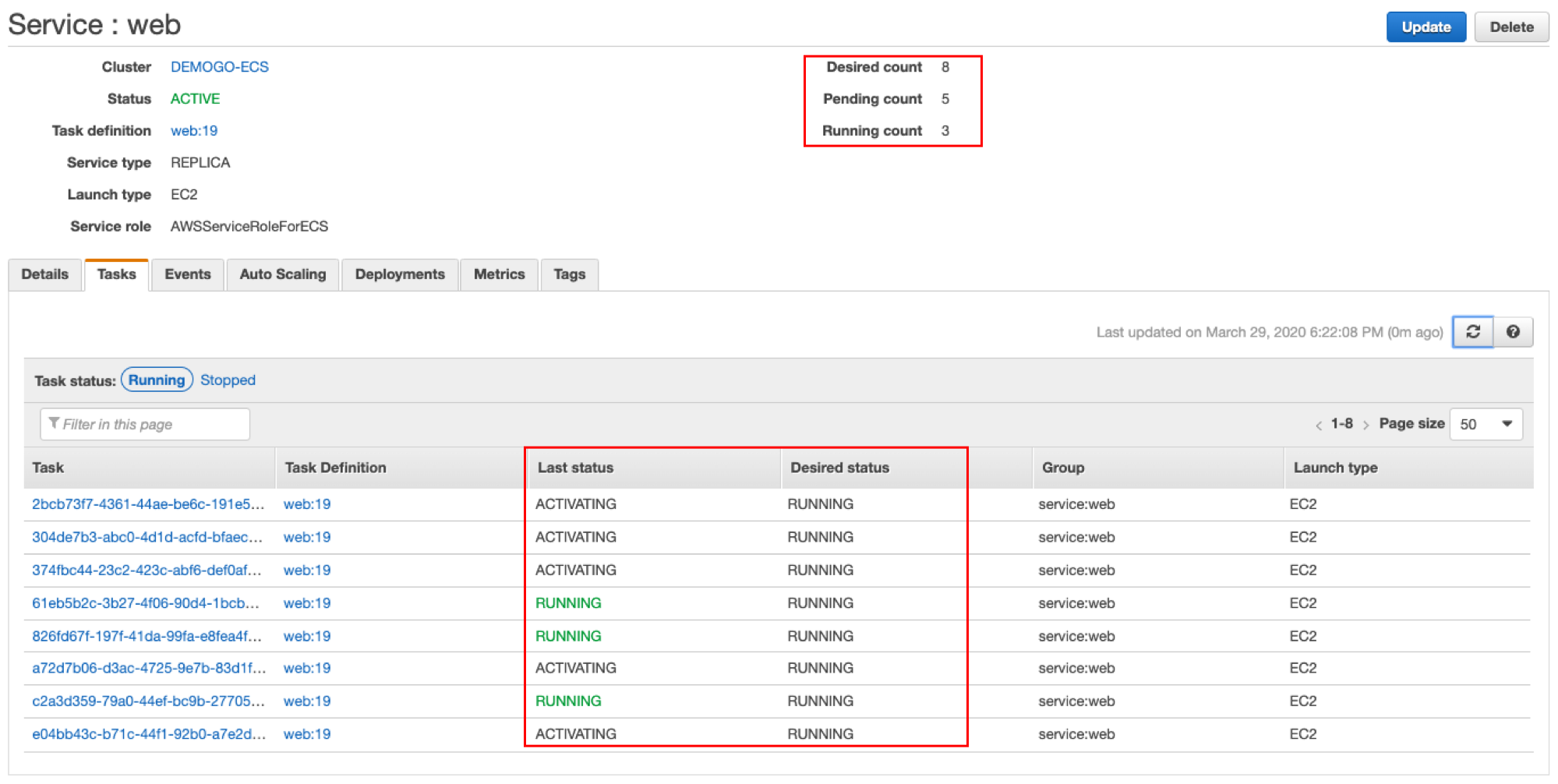Image resolution: width=1558 pixels, height=784 pixels.
Task: Open task a72d7b06-d3ac-4725-9e7b-83d1f…
Action: pyautogui.click(x=149, y=668)
